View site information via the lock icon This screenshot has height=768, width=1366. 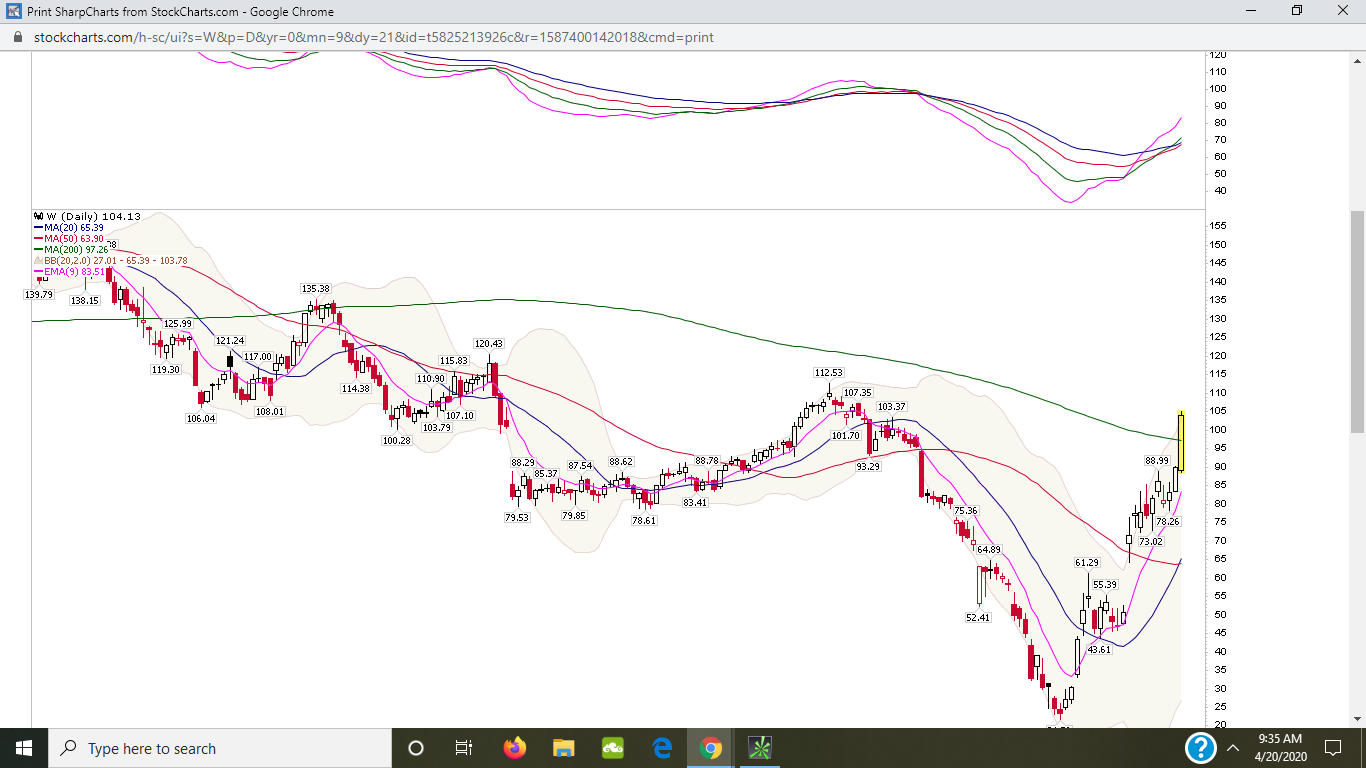pyautogui.click(x=17, y=37)
